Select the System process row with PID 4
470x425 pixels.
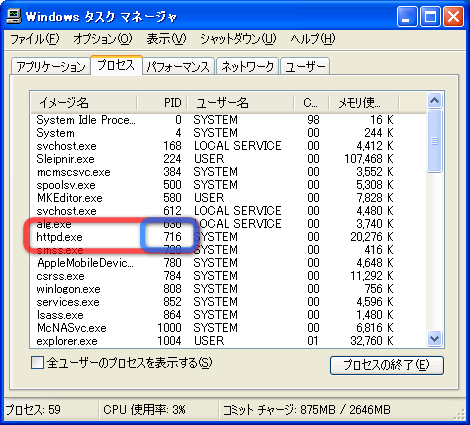tap(228, 133)
